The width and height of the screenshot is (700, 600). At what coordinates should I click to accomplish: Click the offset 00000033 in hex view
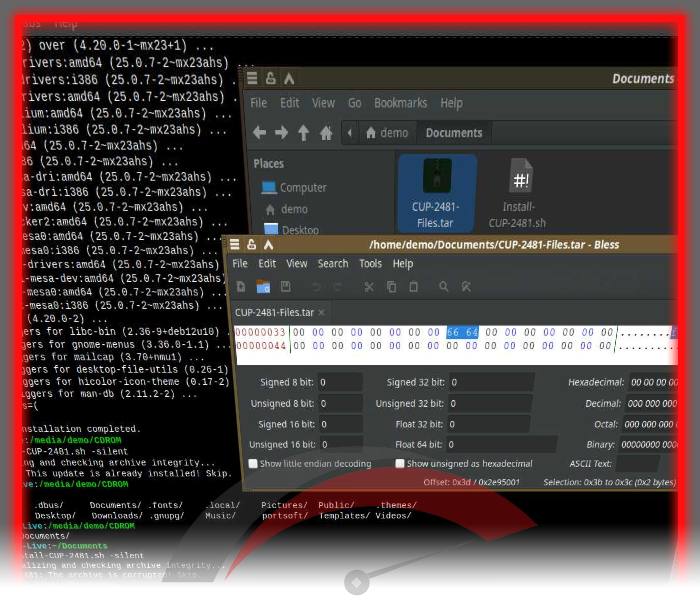pos(260,332)
